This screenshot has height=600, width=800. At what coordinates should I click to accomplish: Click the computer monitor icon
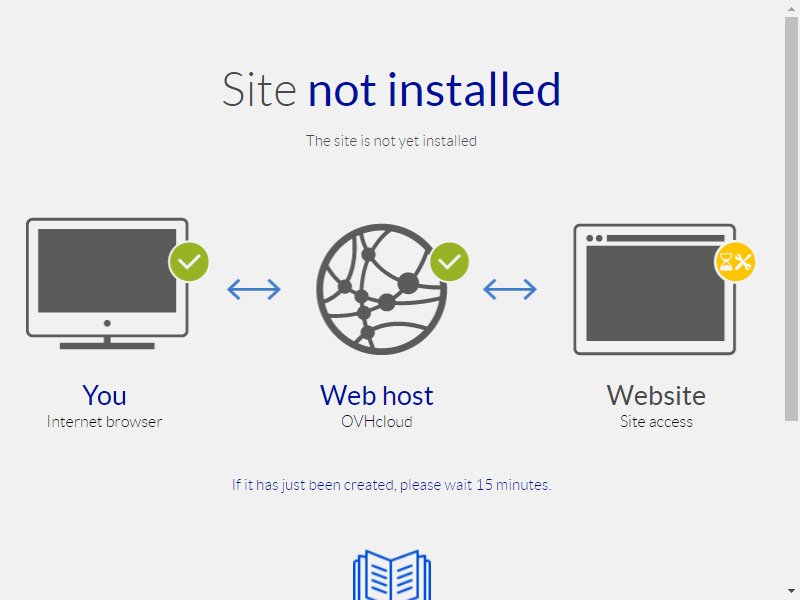[x=107, y=284]
